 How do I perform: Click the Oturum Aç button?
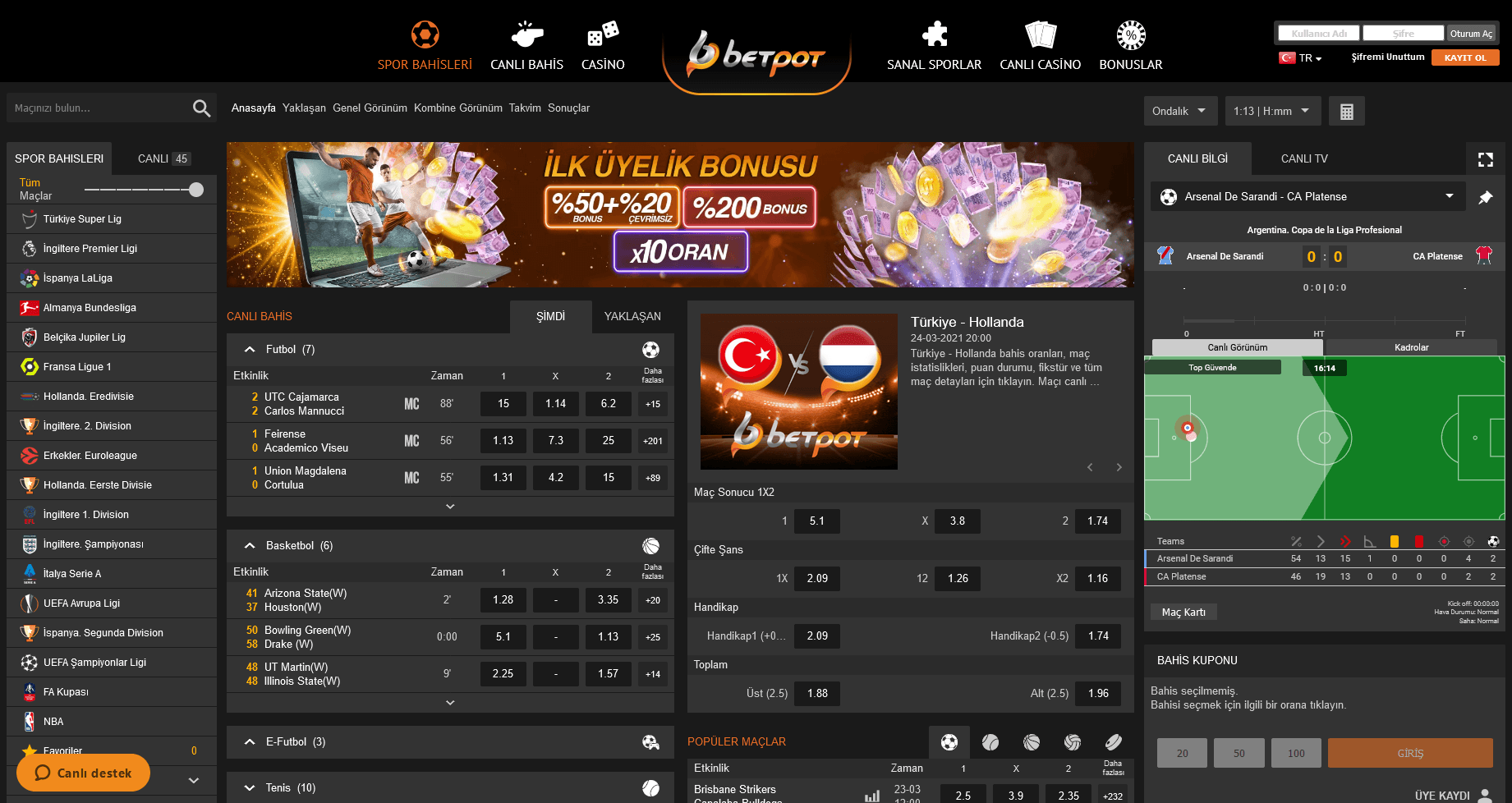coord(1471,34)
